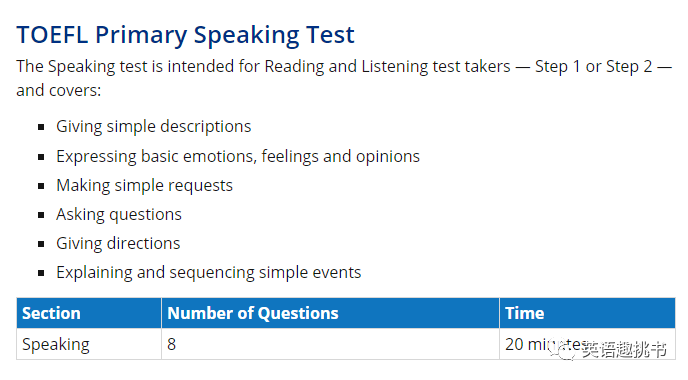Select the Making simple requests item

144,185
